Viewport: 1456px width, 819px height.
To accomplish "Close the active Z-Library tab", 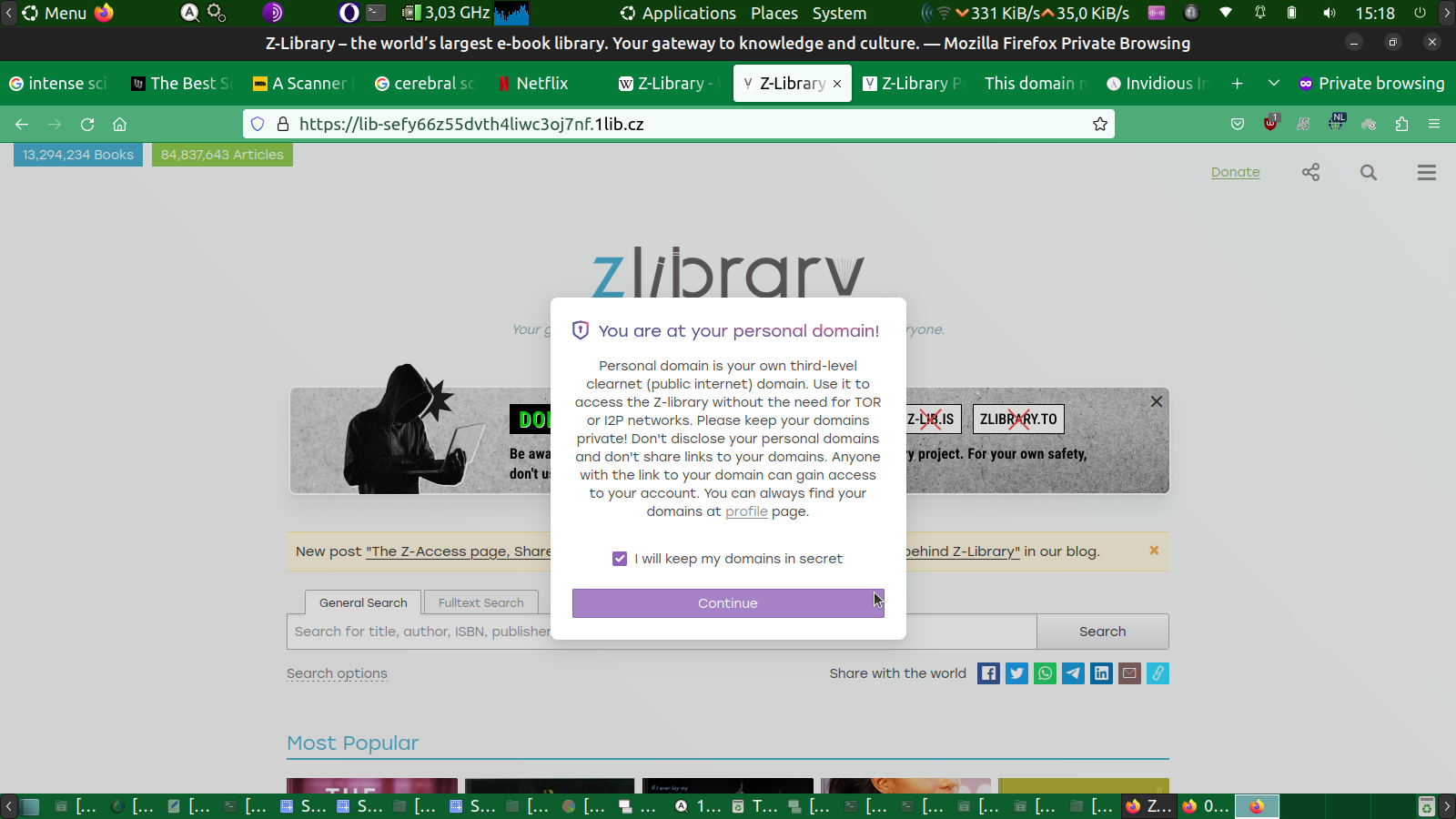I will point(837,84).
